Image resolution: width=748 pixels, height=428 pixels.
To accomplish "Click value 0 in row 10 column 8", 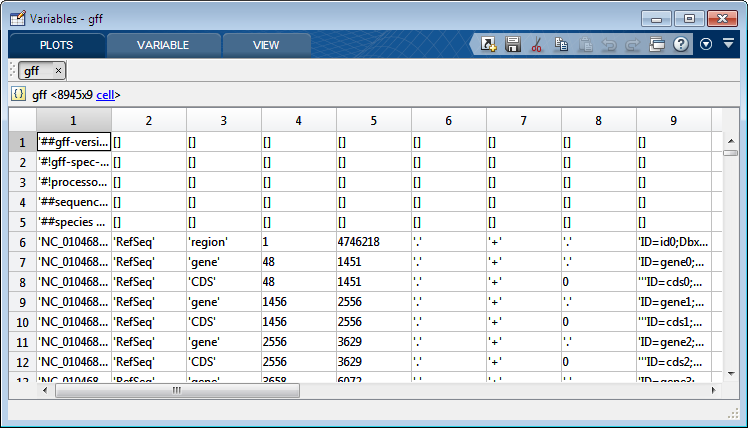I will pos(598,323).
